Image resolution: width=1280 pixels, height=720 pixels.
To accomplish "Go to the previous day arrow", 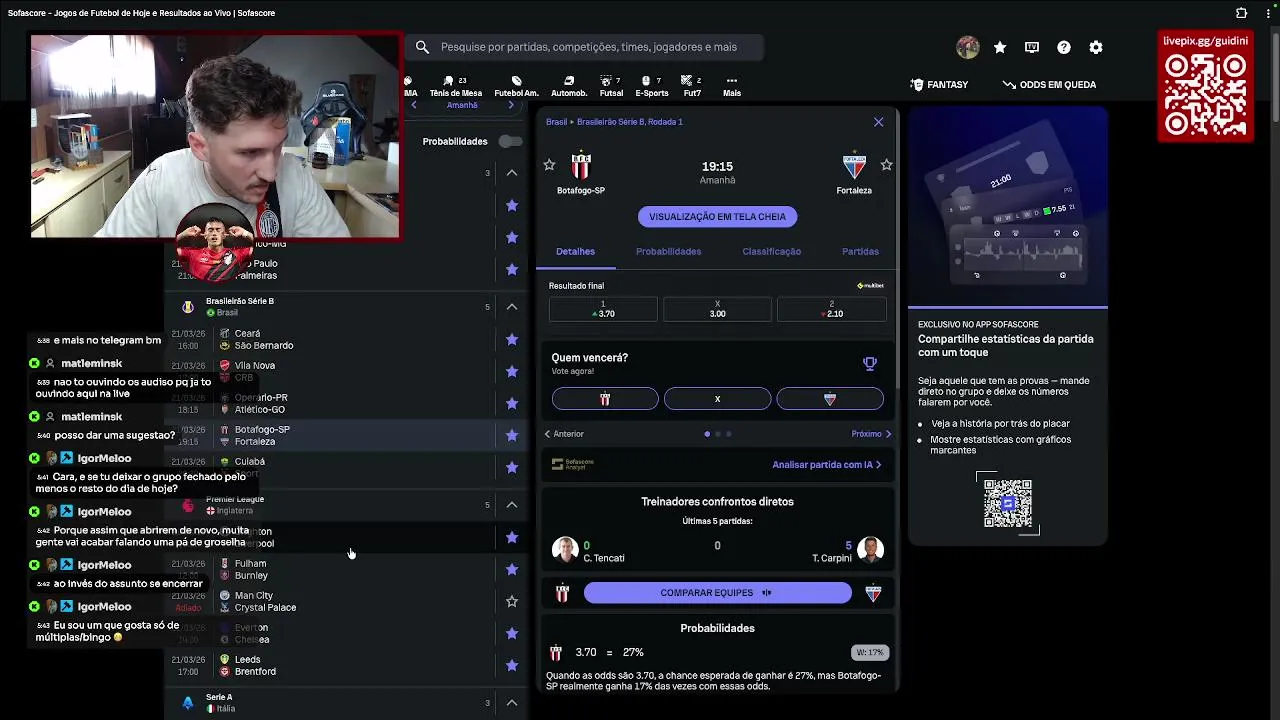I will point(414,105).
